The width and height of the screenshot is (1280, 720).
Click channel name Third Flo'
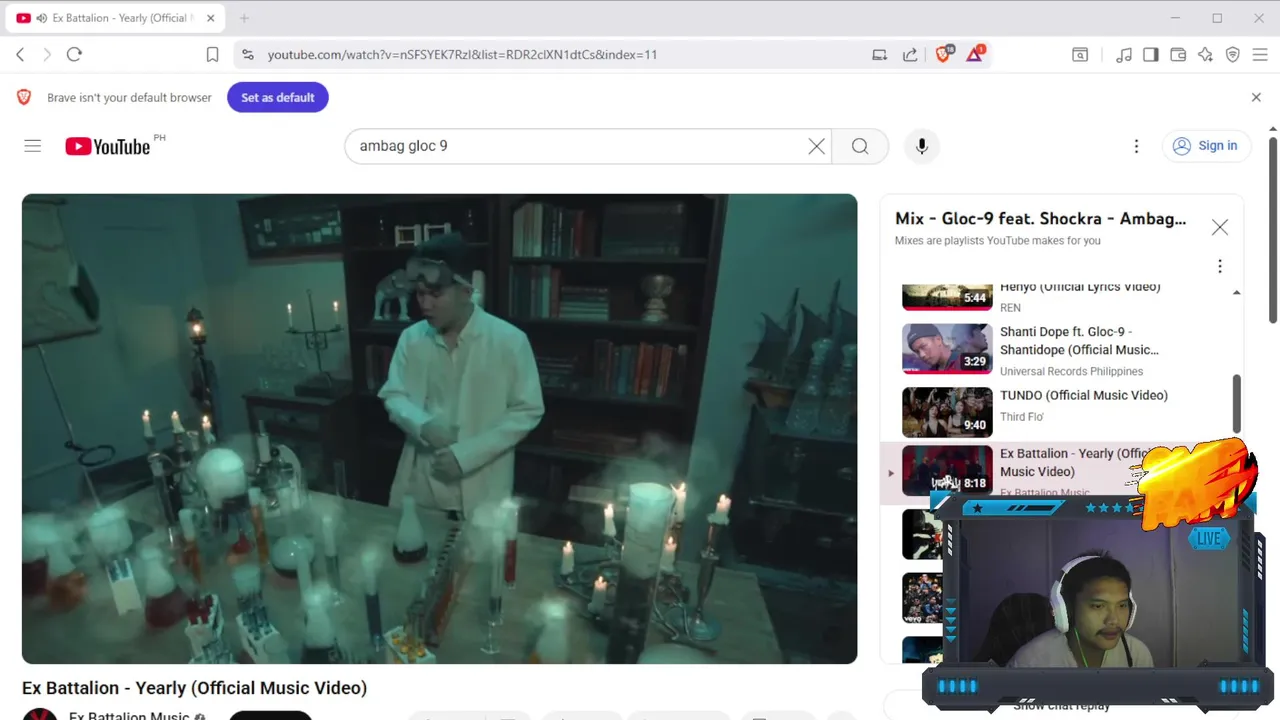pos(1022,417)
